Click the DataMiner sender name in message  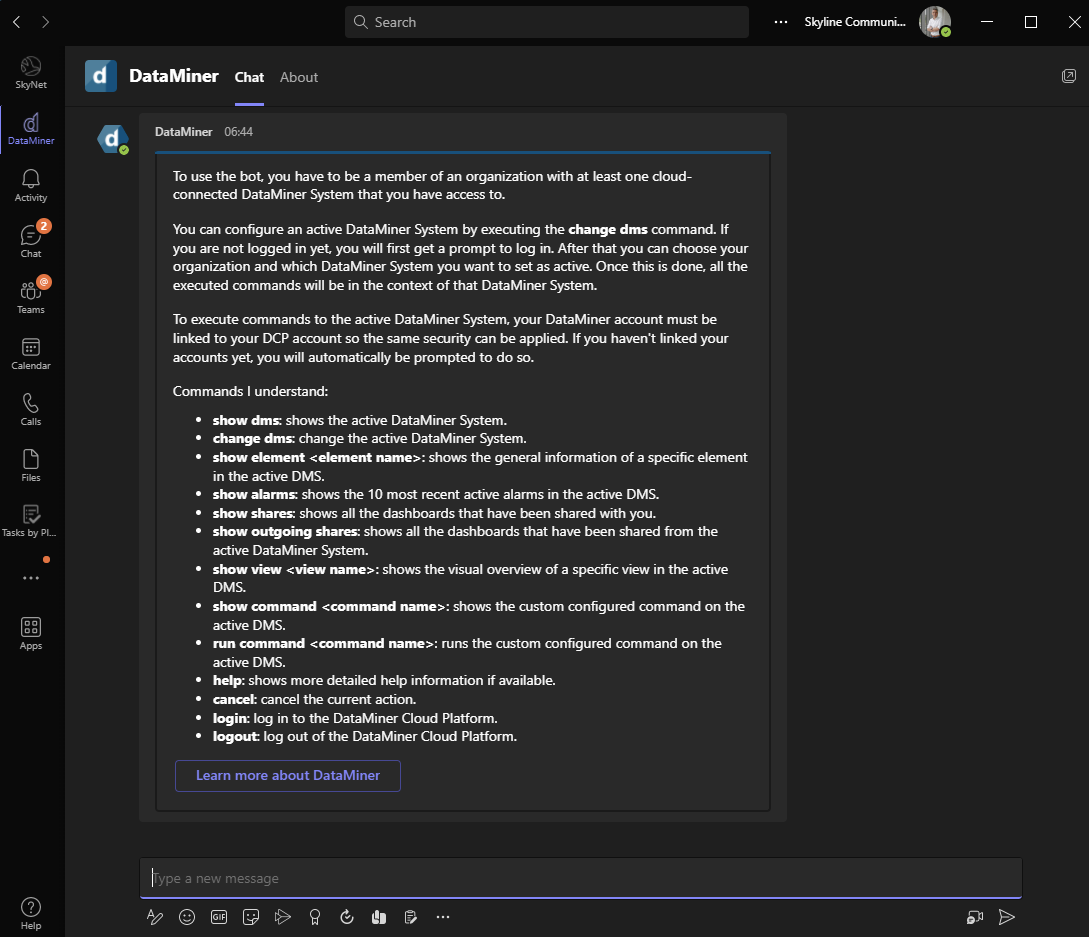click(x=183, y=132)
